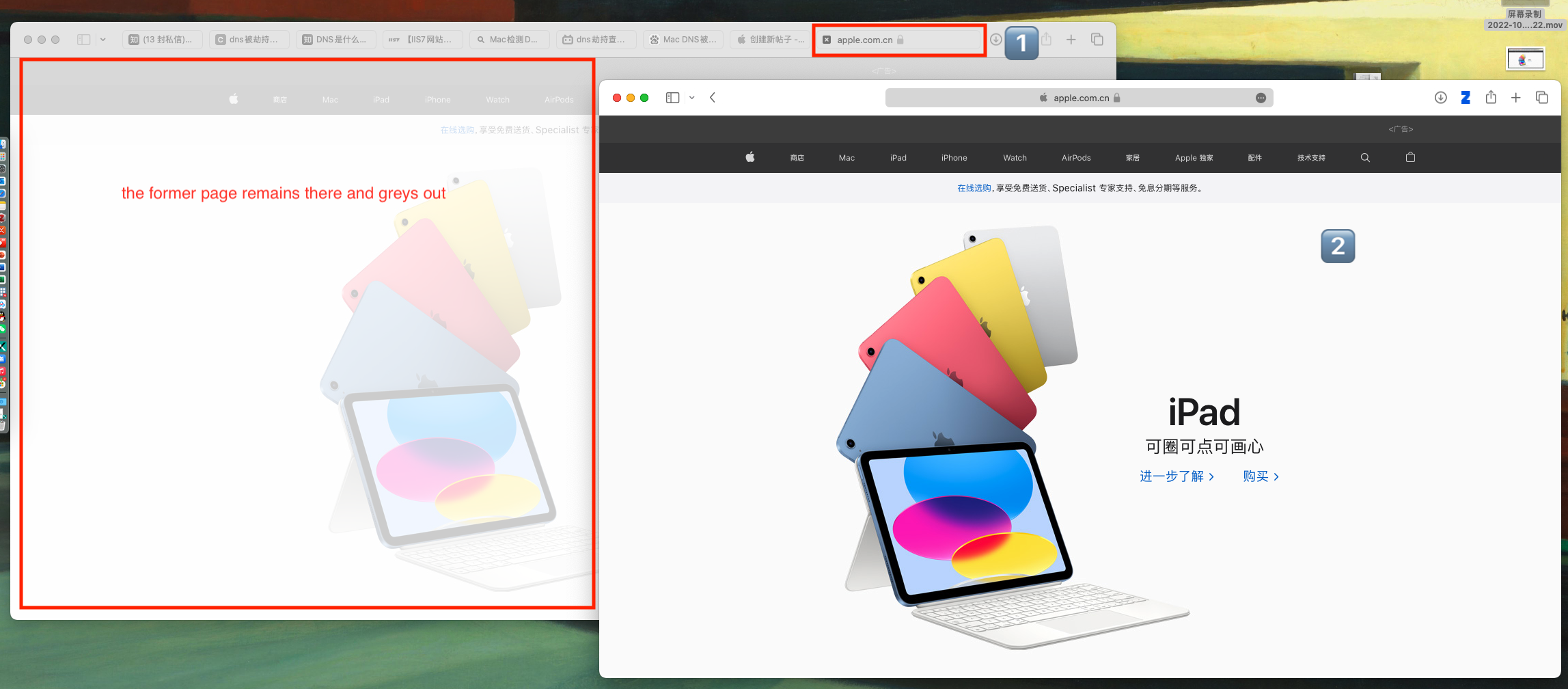The image size is (1568, 689).
Task: Open 技术支持 in the navigation bar
Action: coord(1312,158)
